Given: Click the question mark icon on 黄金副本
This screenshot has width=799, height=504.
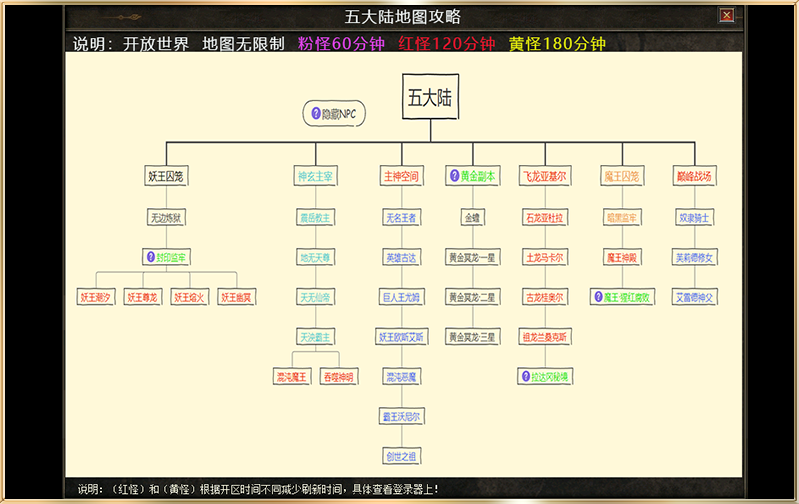Looking at the screenshot, I should pos(453,176).
